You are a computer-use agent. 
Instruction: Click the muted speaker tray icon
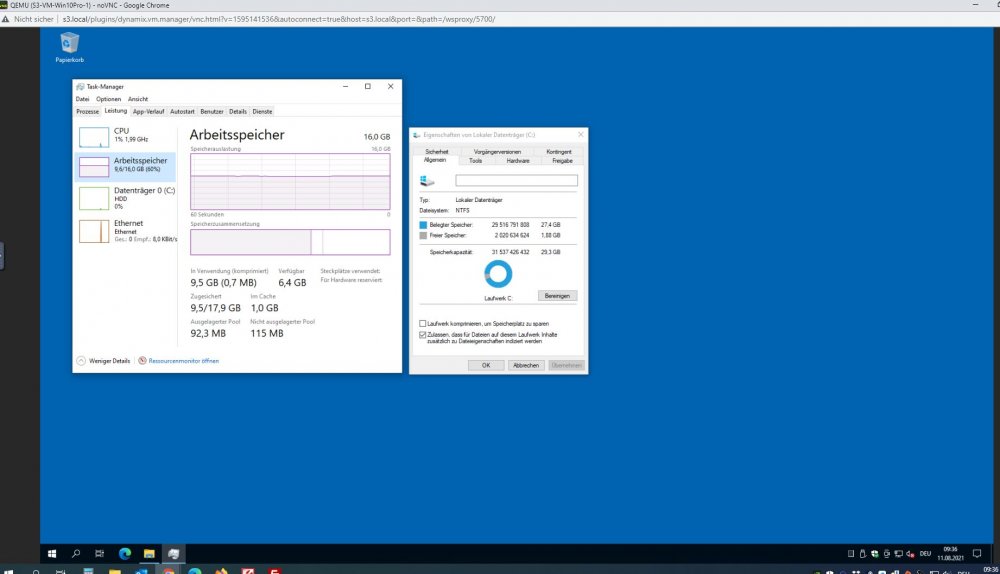(x=911, y=554)
